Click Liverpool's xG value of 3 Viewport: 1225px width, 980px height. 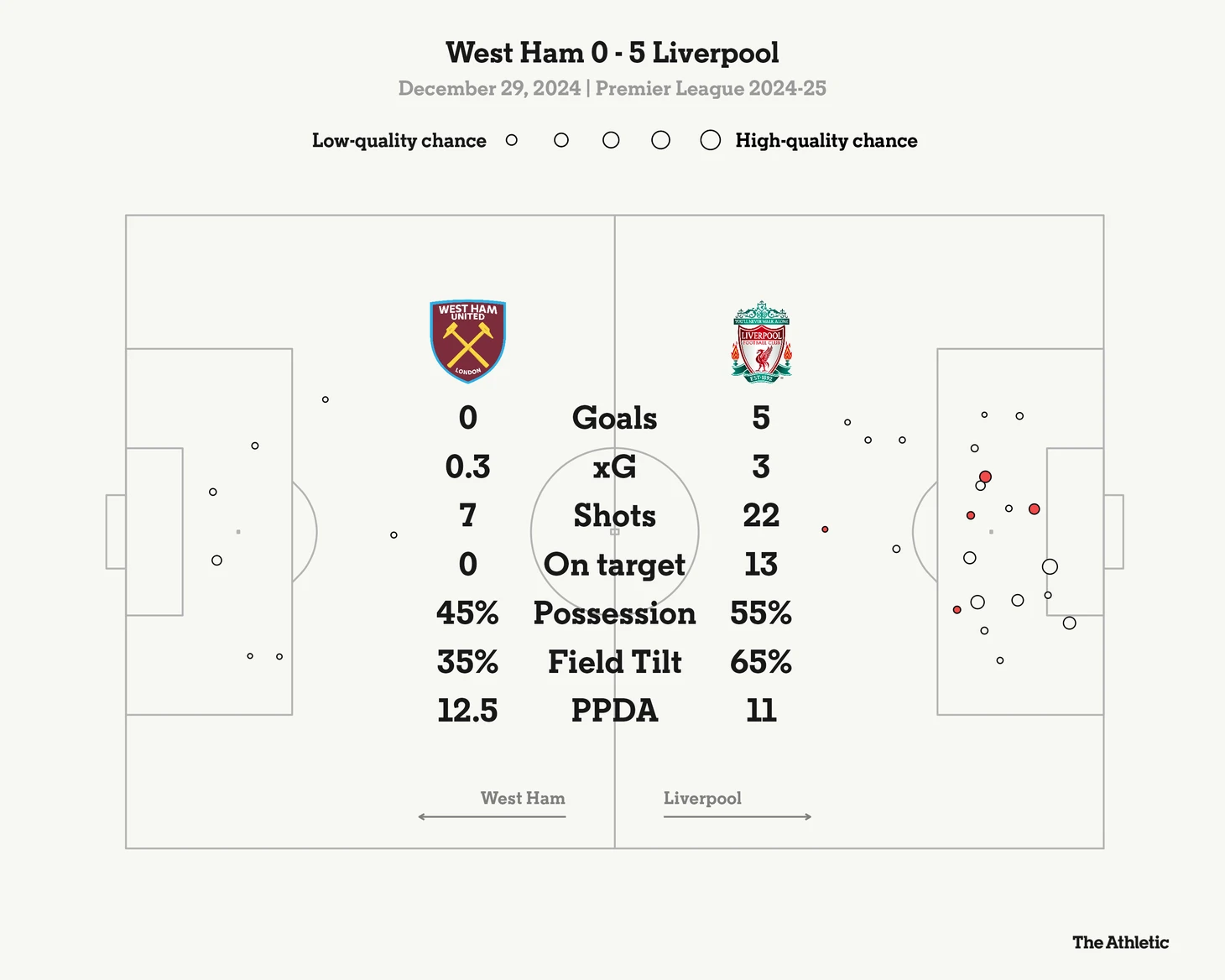point(761,467)
